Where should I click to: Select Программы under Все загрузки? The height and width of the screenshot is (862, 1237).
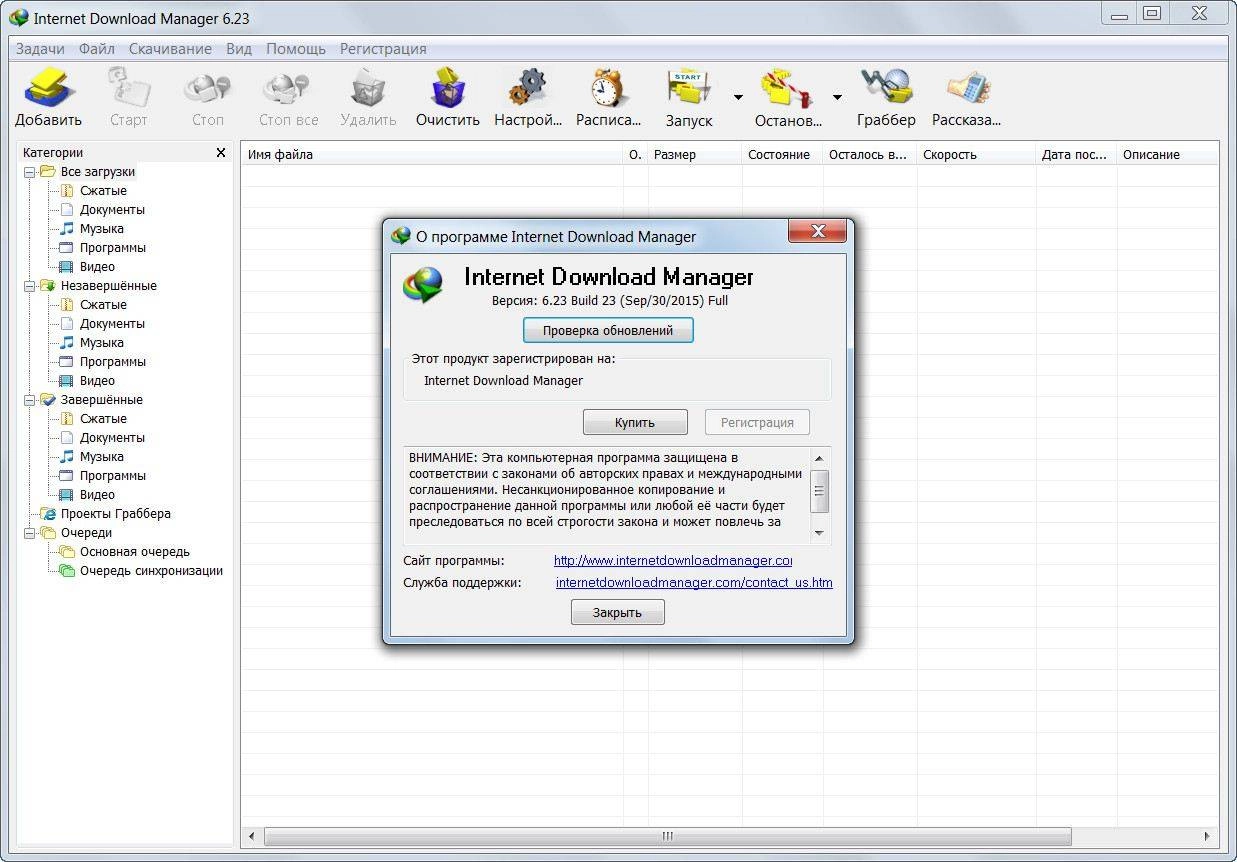click(x=113, y=248)
